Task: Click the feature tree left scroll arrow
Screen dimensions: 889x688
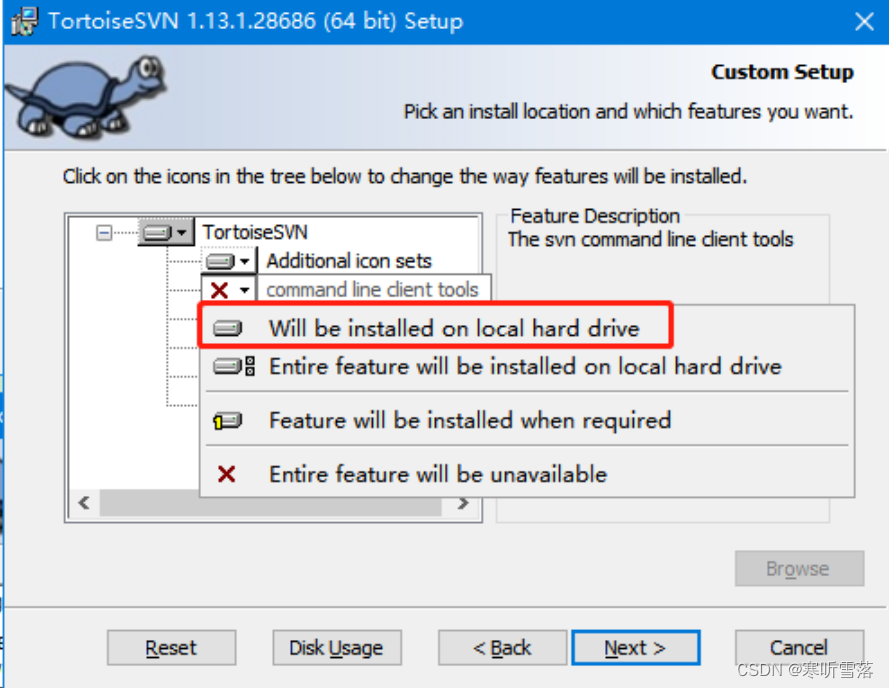Action: (x=84, y=503)
